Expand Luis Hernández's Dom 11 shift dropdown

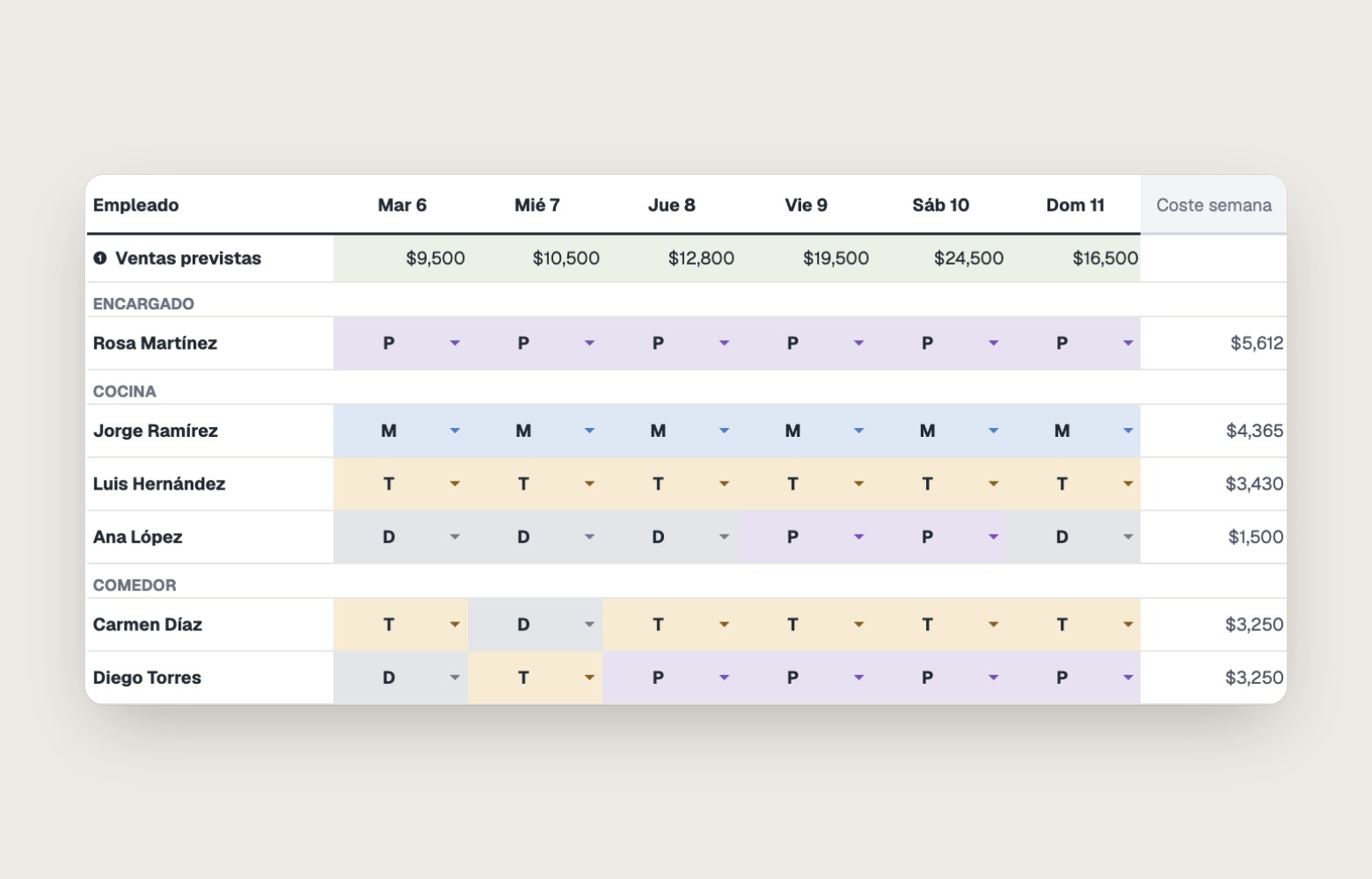(x=1128, y=483)
